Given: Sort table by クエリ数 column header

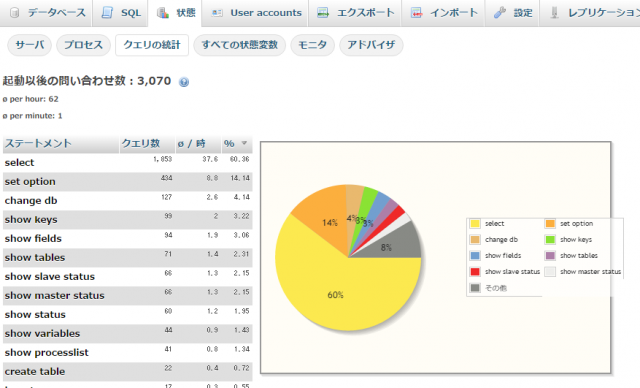Looking at the screenshot, I should pyautogui.click(x=141, y=144).
